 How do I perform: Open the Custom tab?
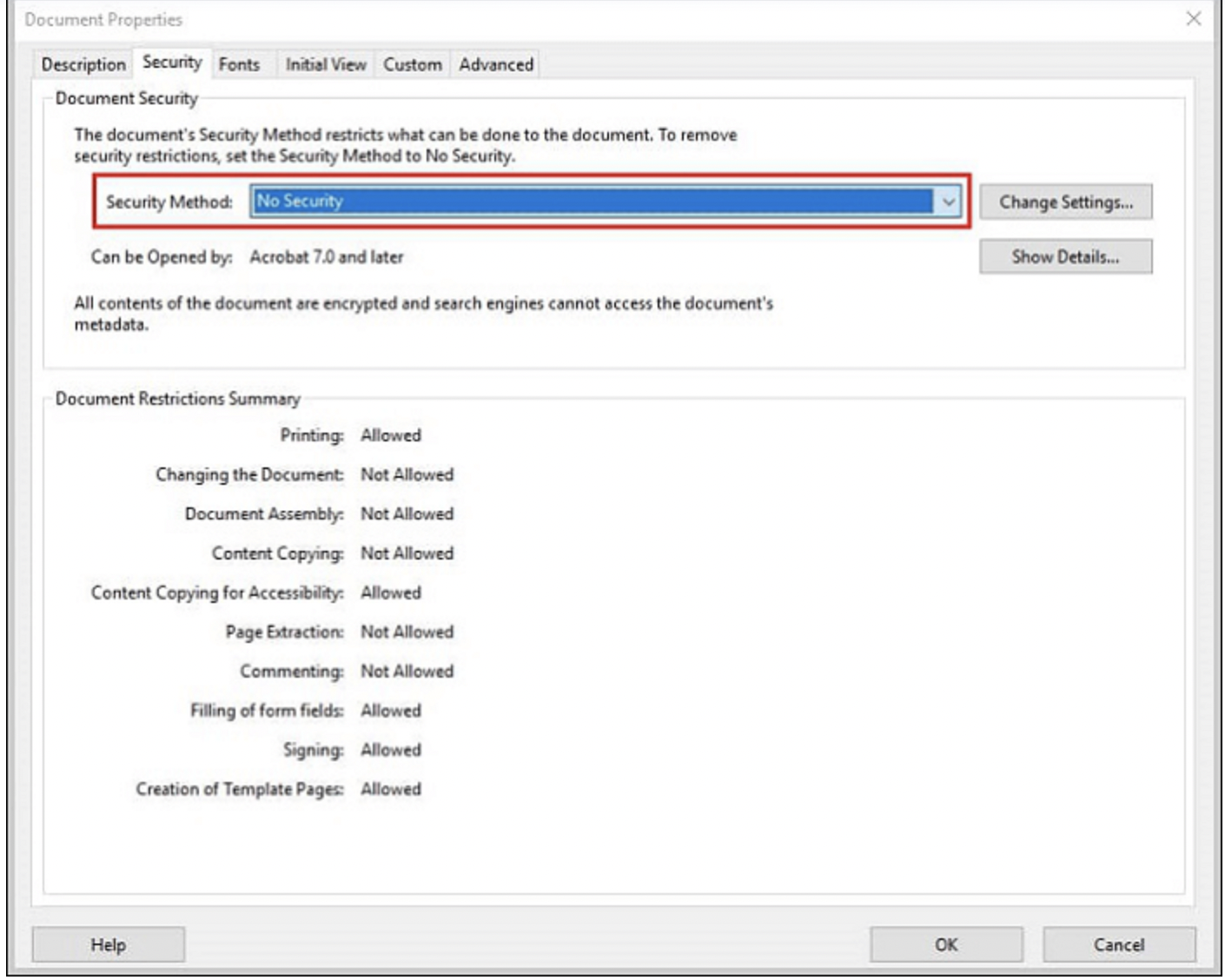coord(413,64)
